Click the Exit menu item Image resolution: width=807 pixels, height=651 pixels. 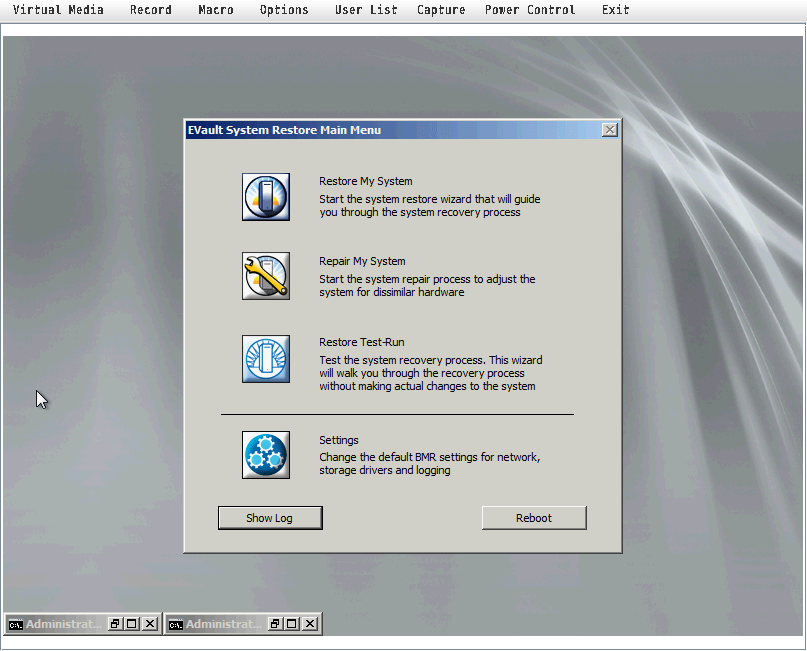point(616,10)
